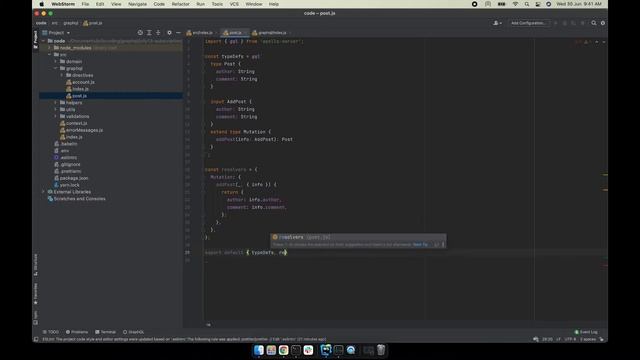
Task: Open the Project view dropdown
Action: (x=56, y=33)
